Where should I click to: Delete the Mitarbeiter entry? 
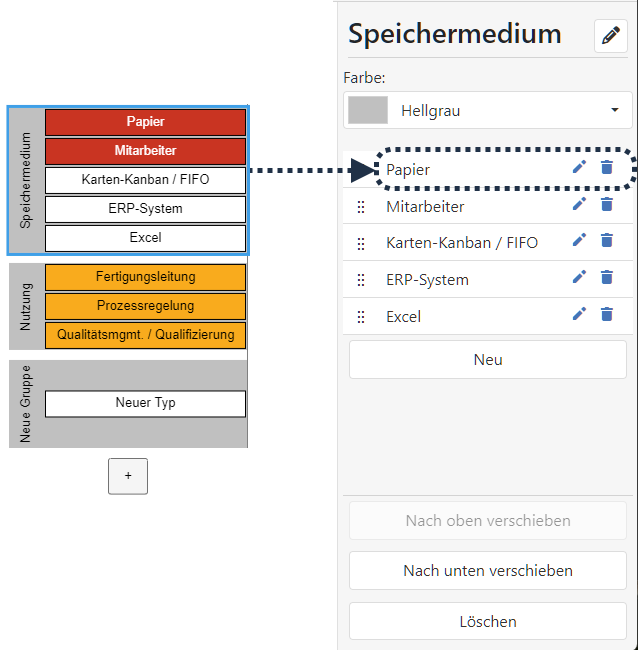click(606, 205)
